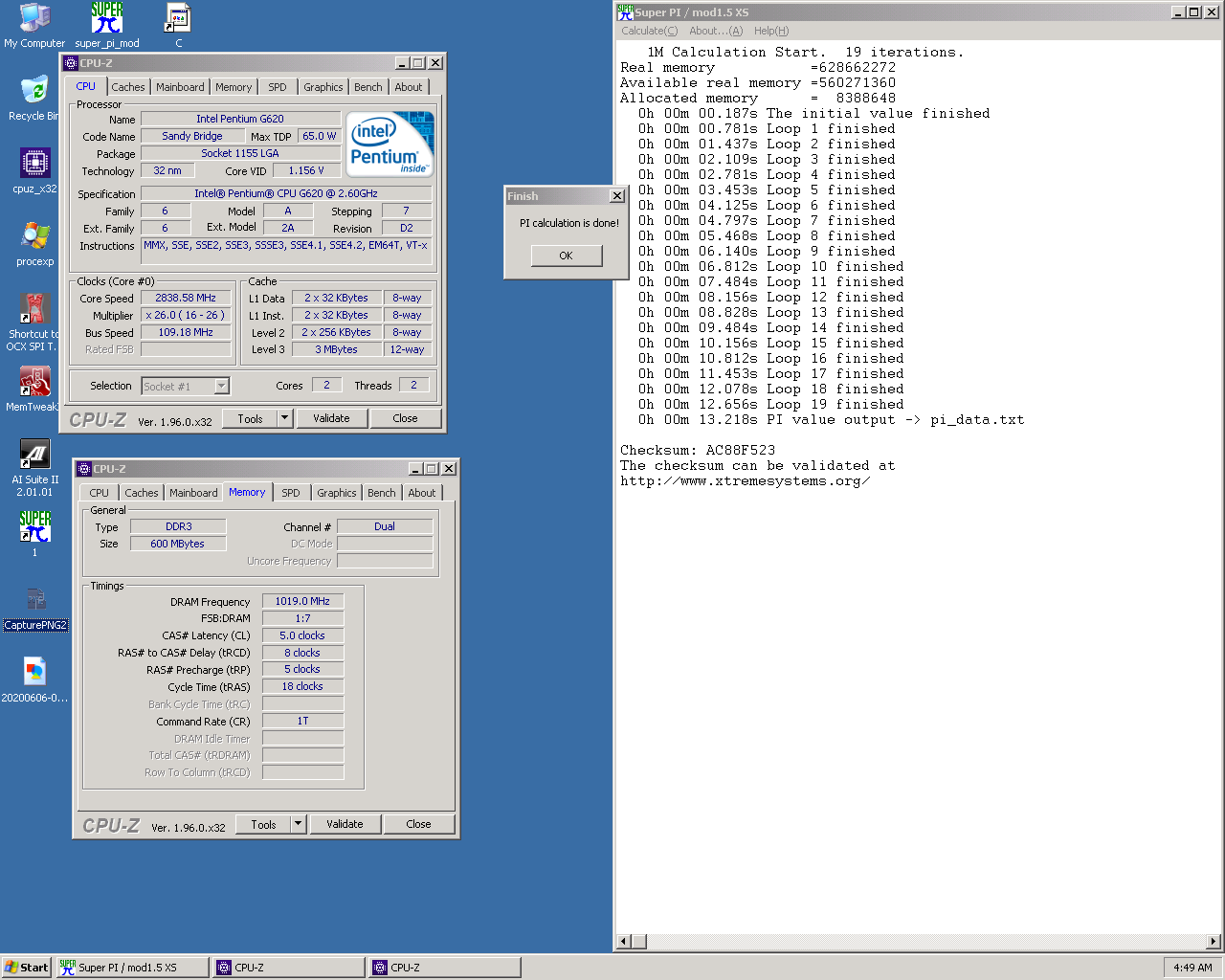Switch to Super PI / mod1.5 XS taskbar button
The height and width of the screenshot is (980, 1225).
131,968
